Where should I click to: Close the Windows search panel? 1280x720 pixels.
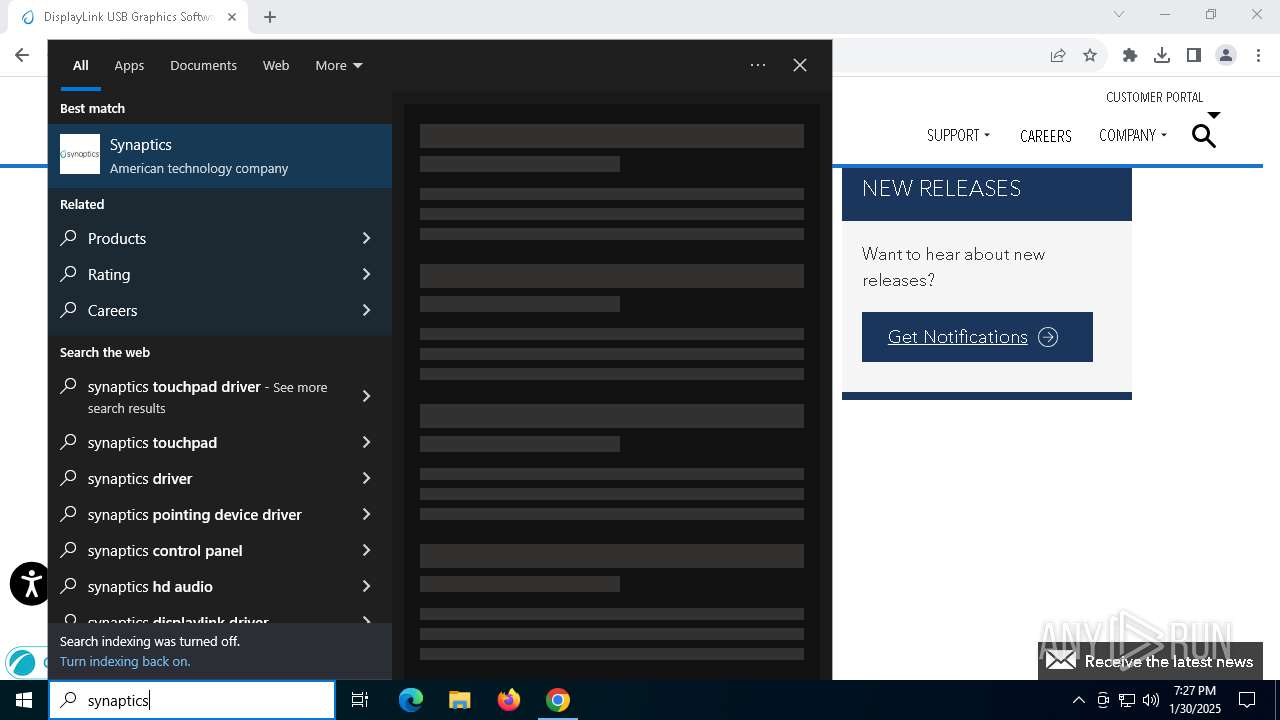[x=800, y=65]
